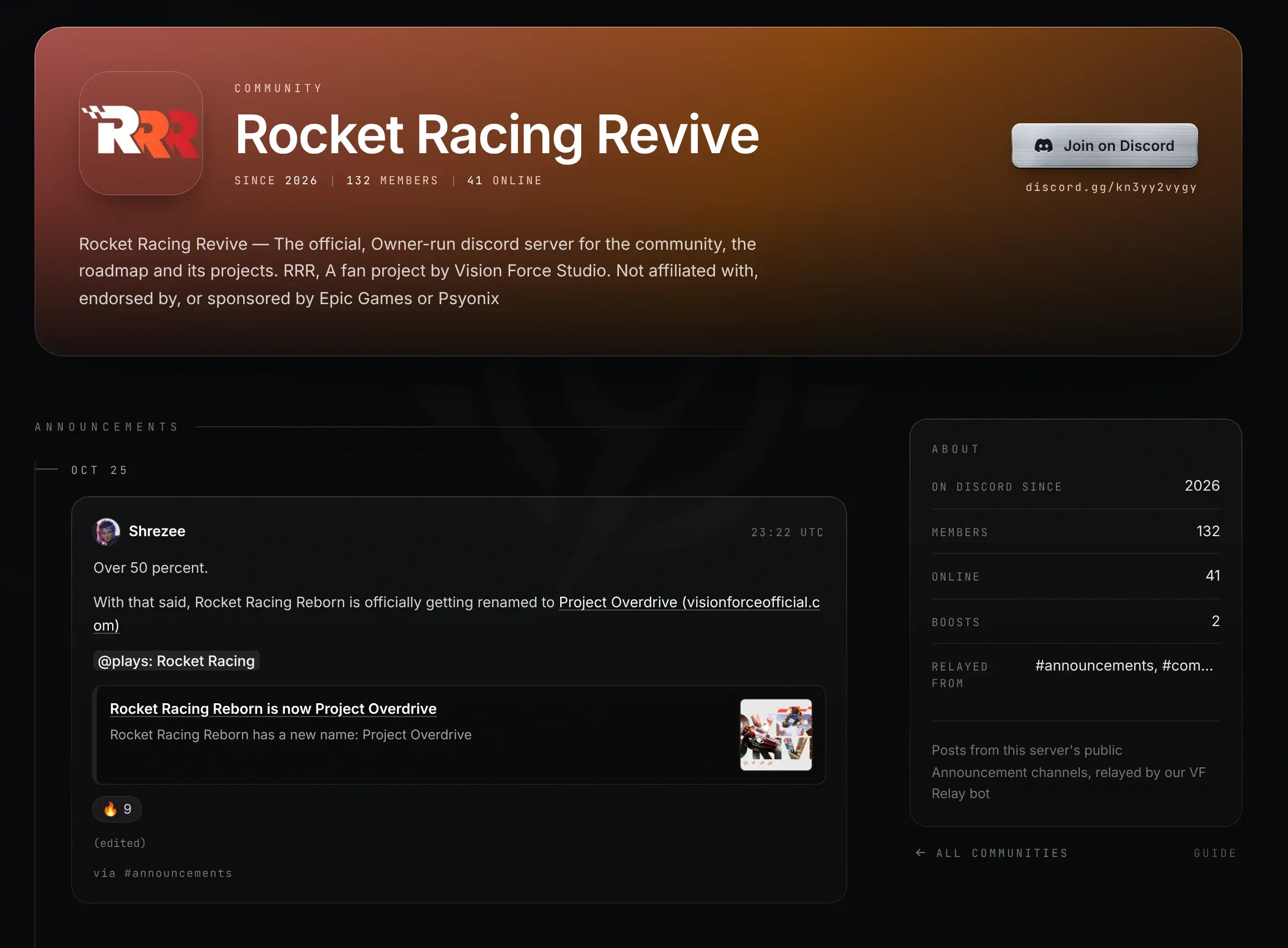Click the ABOUT panel heading
This screenshot has width=1288, height=948.
coord(955,449)
